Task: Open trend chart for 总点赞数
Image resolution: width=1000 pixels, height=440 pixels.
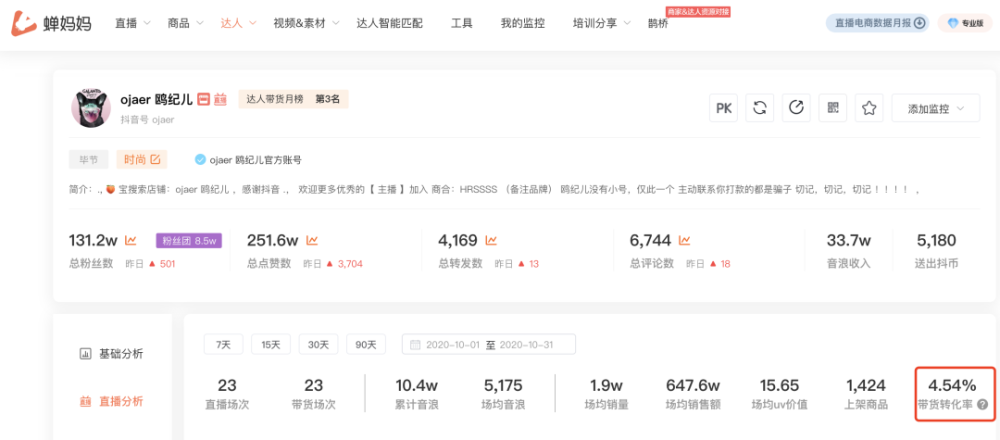Action: click(x=312, y=241)
